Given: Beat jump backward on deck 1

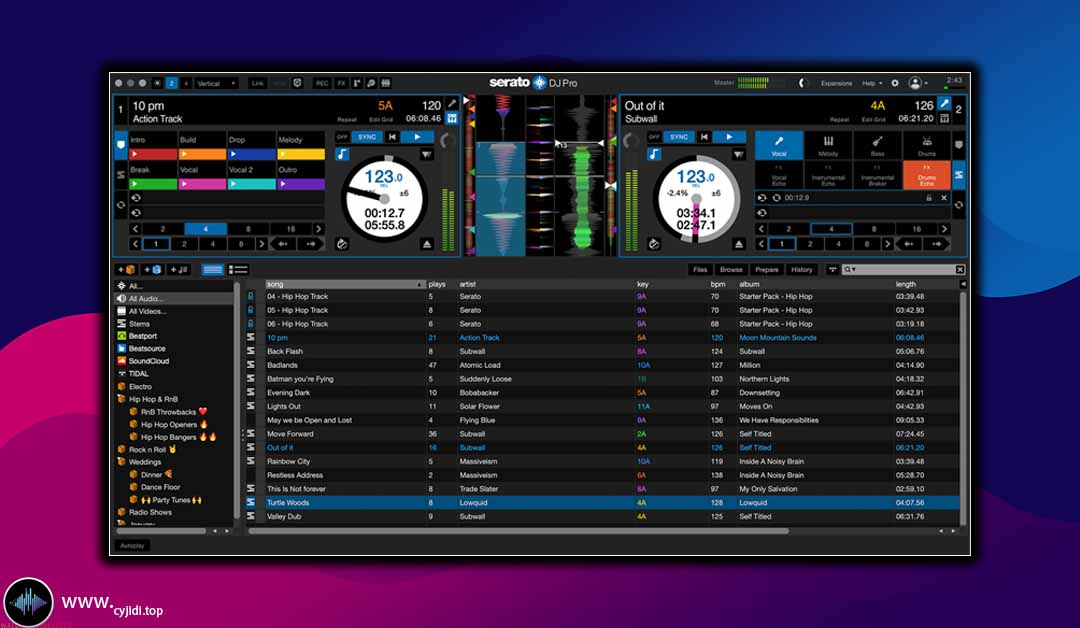Looking at the screenshot, I should [282, 244].
